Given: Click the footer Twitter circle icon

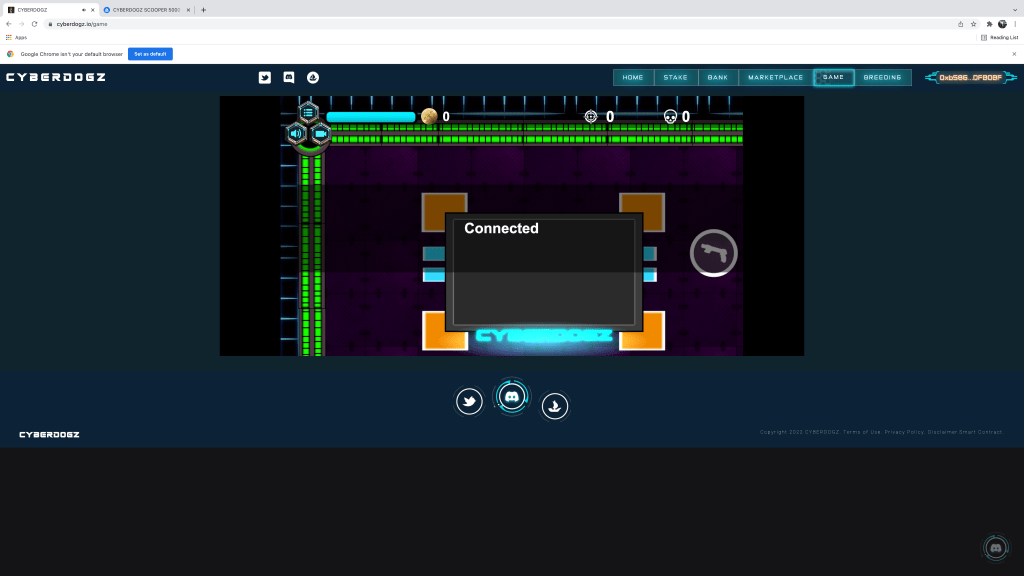Looking at the screenshot, I should point(469,402).
